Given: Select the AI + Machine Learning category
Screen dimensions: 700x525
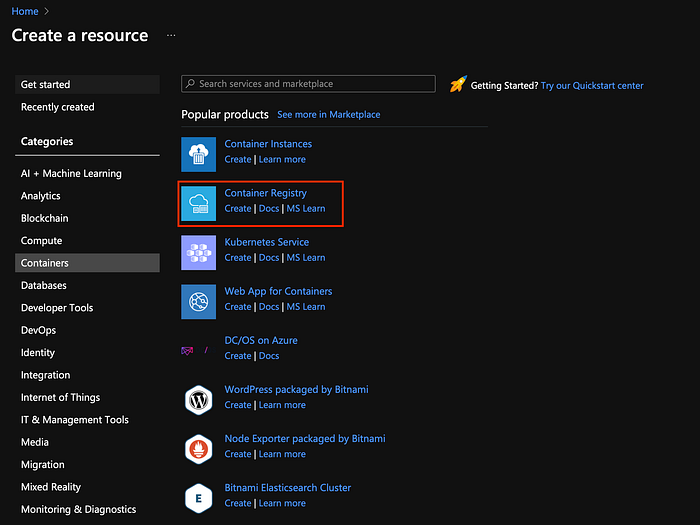Looking at the screenshot, I should 88,173.
